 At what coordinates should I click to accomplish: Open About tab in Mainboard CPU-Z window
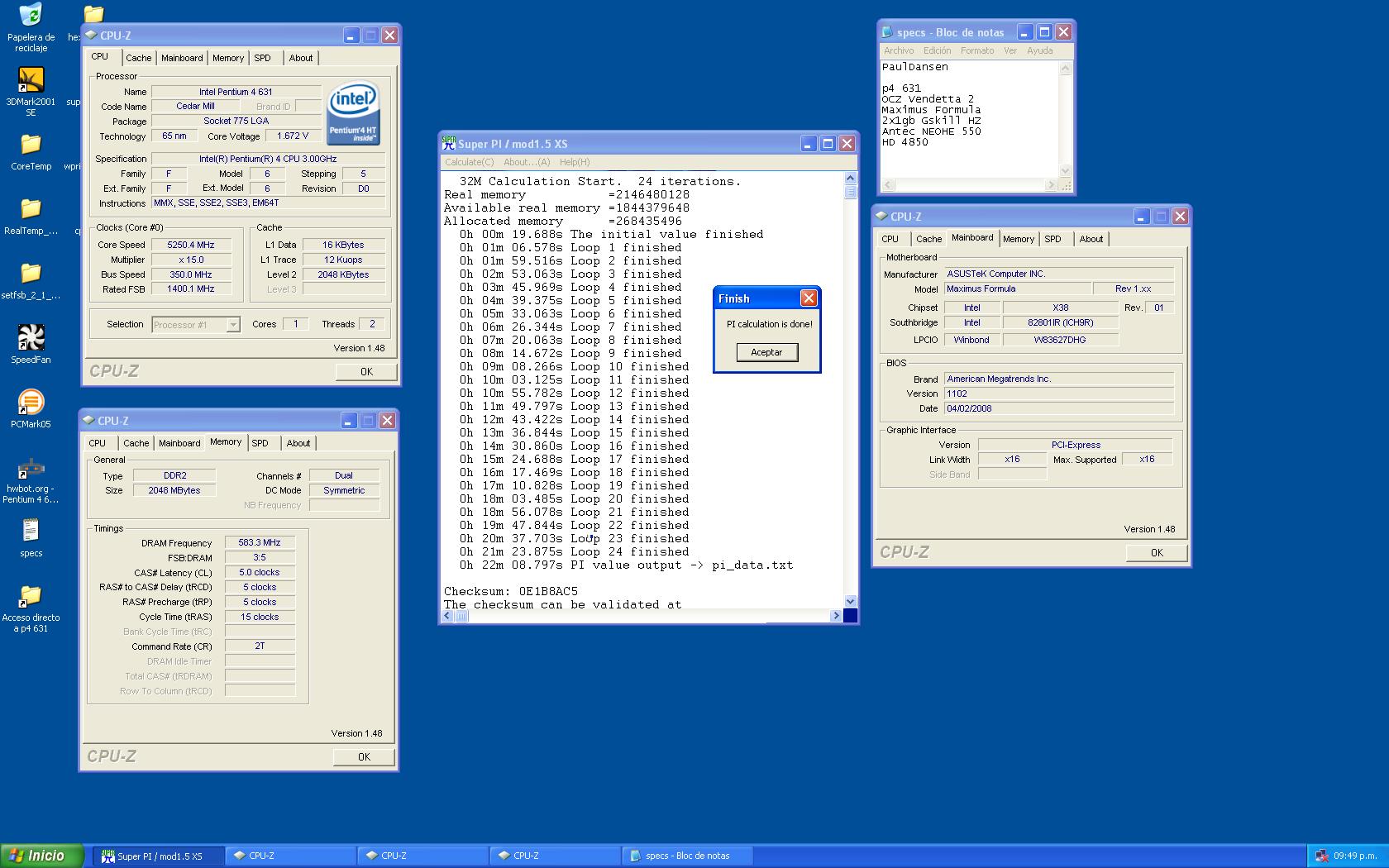[1091, 239]
